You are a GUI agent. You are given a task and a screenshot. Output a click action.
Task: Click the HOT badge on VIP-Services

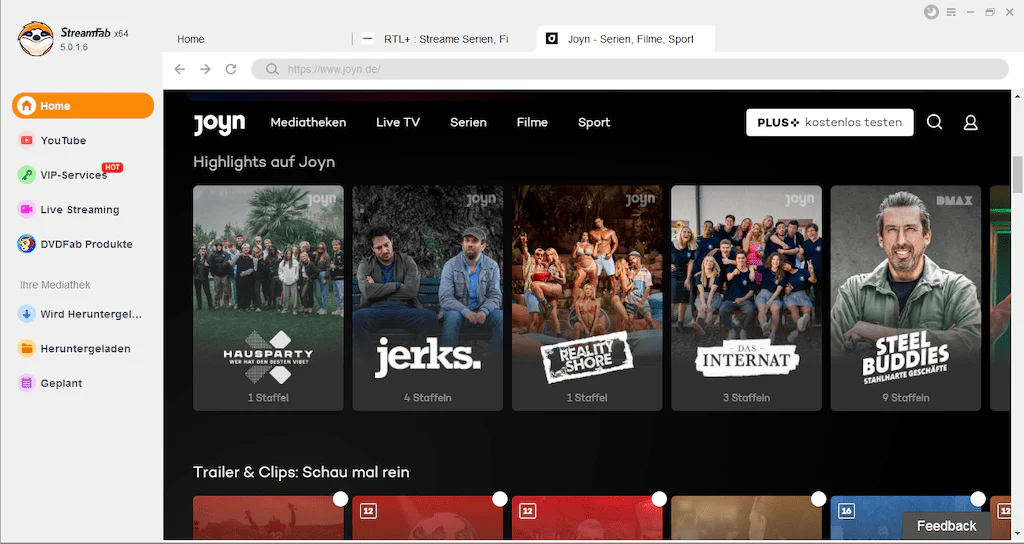click(x=112, y=167)
